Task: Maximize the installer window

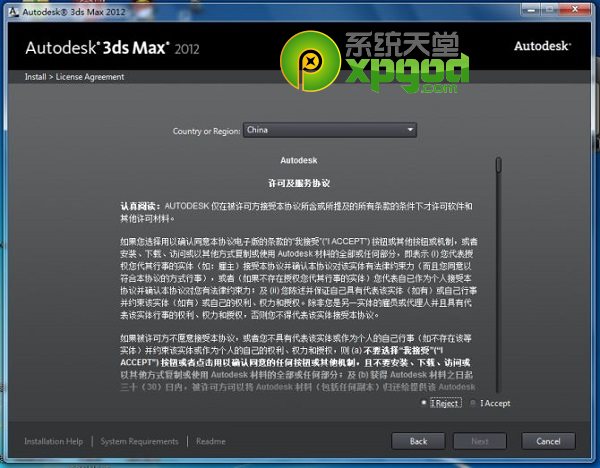Action: tap(551, 10)
